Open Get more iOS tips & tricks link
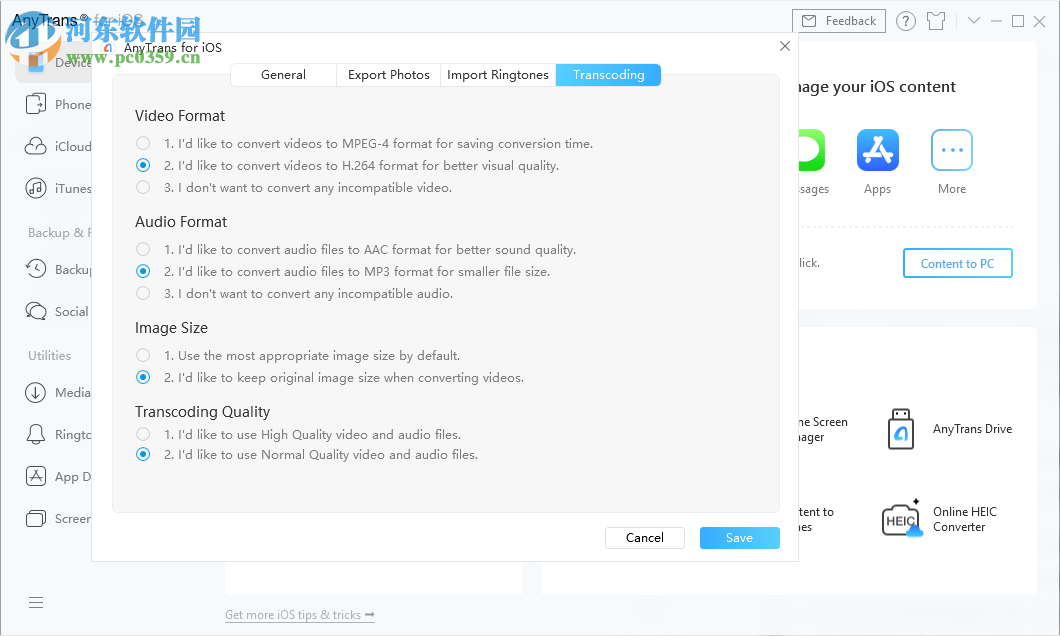1060x636 pixels. click(x=299, y=615)
